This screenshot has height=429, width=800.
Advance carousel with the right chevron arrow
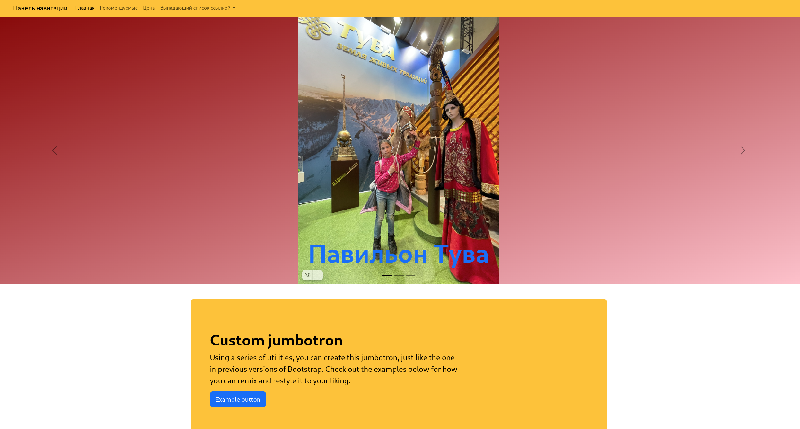tap(743, 150)
